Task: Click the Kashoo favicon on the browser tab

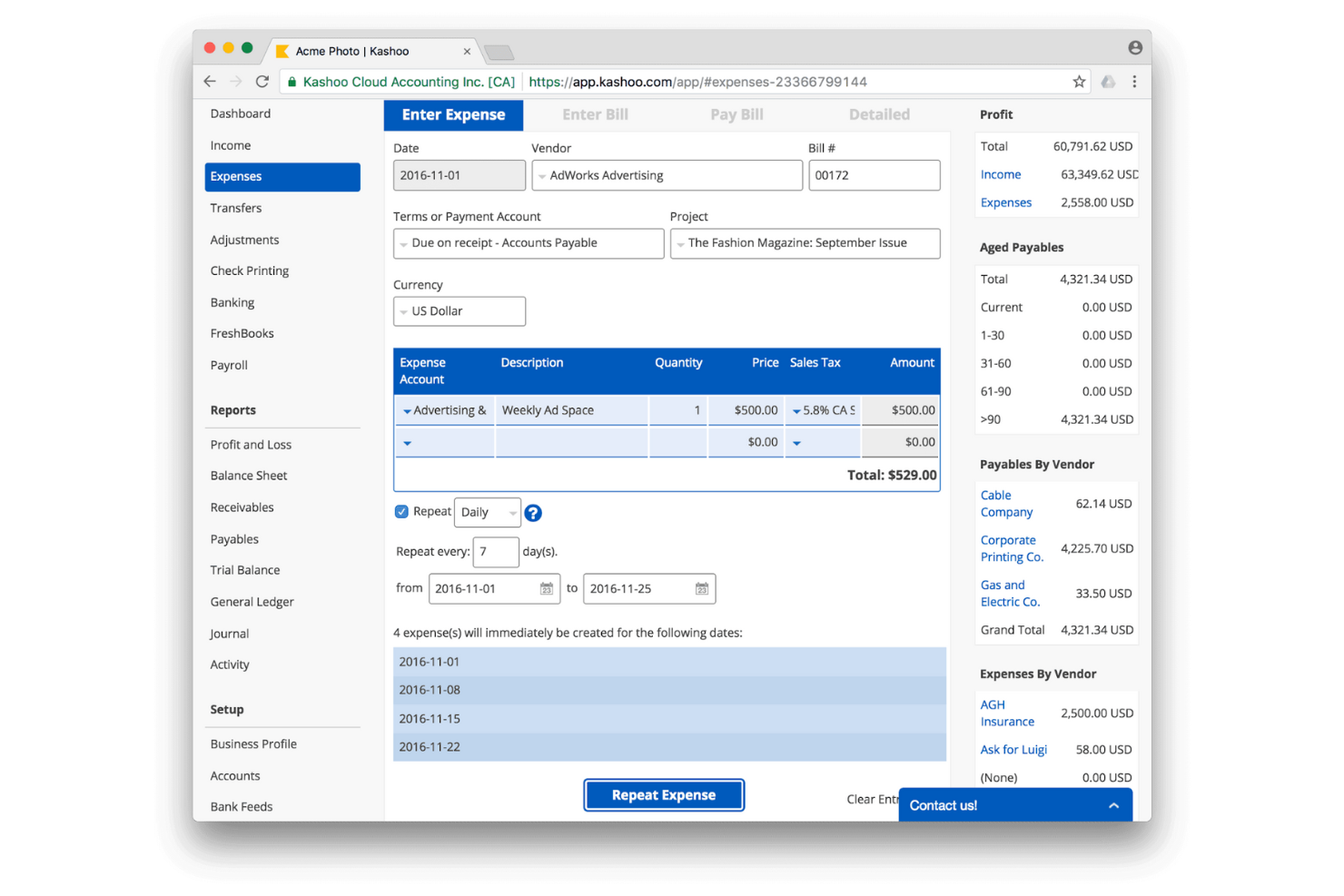Action: click(x=283, y=51)
